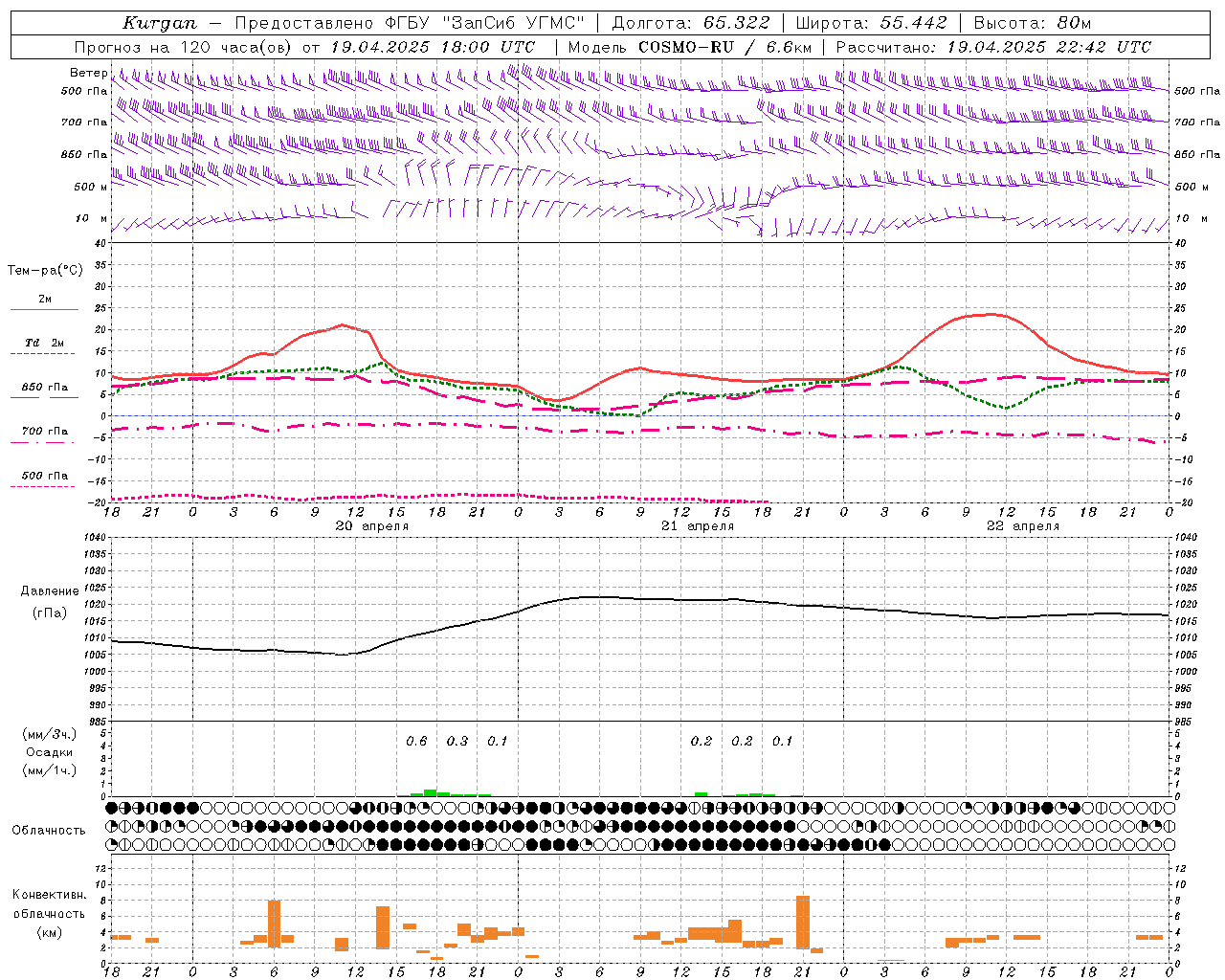
Task: Click the dotted line sample under the 500 гПа temperature legend
Action: coord(42,487)
